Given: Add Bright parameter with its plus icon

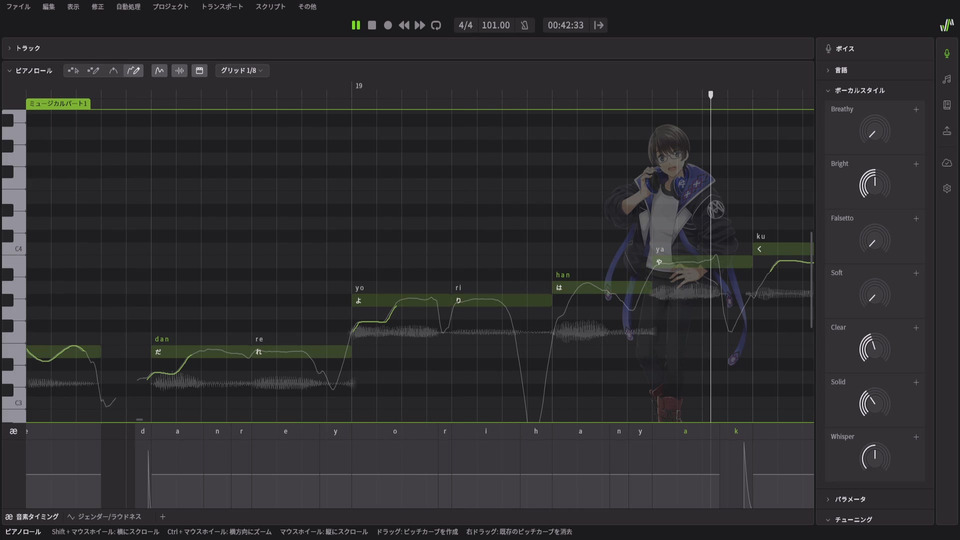Looking at the screenshot, I should tap(916, 164).
